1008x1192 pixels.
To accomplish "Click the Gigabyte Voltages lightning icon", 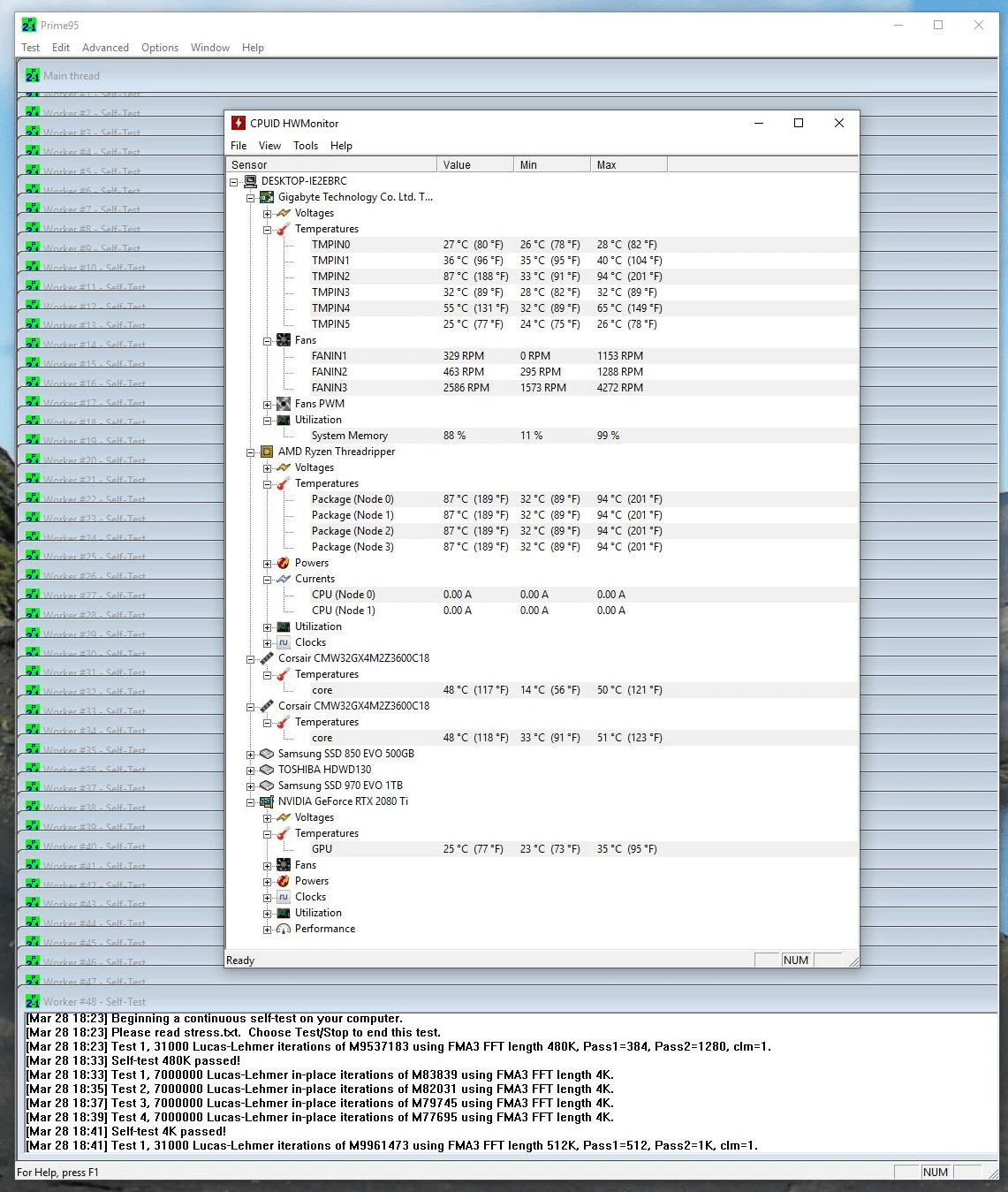I will [284, 213].
